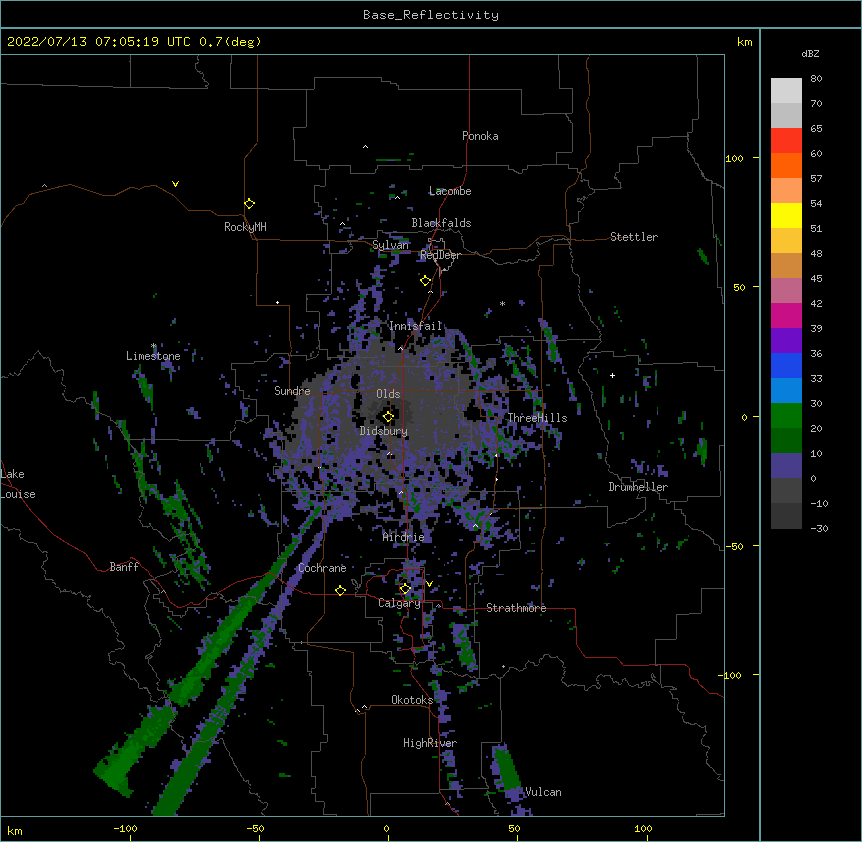Click the Lake Louise label
862x842 pixels.
click(18, 484)
